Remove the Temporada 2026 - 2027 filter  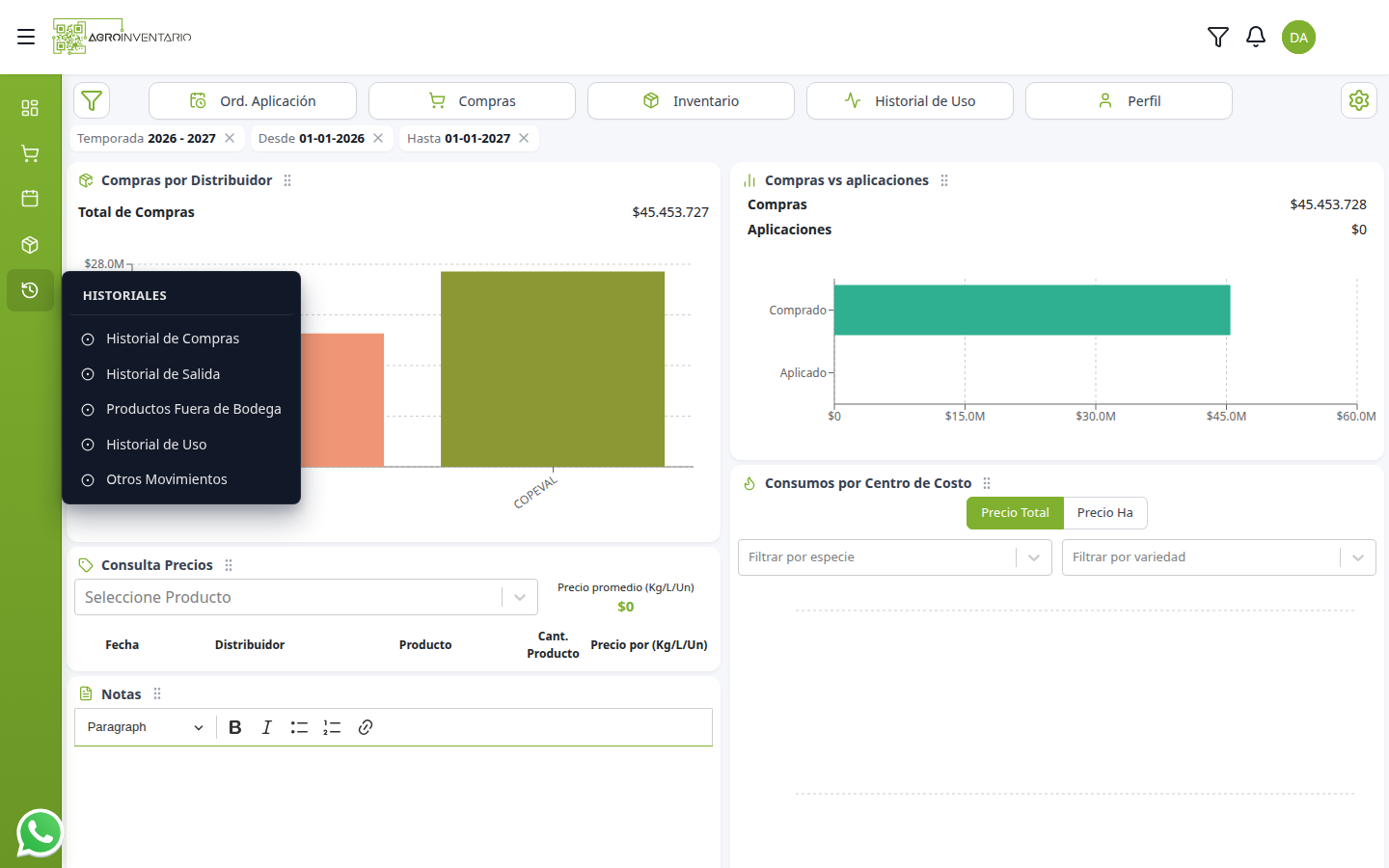(230, 138)
